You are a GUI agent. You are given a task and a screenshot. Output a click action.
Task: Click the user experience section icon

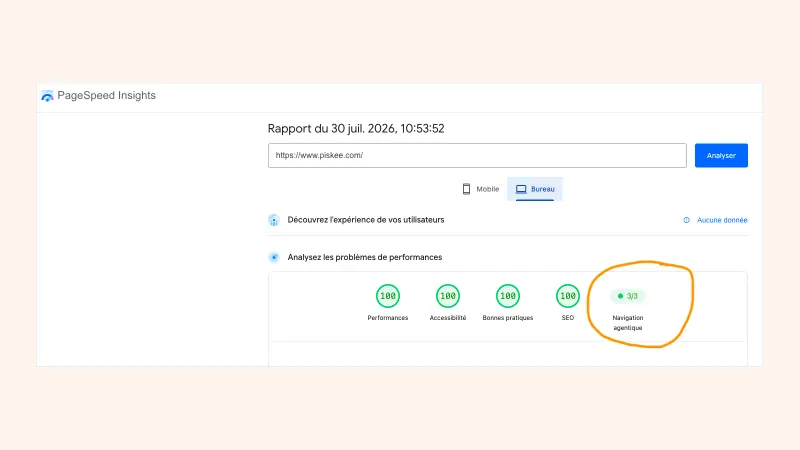pos(274,220)
